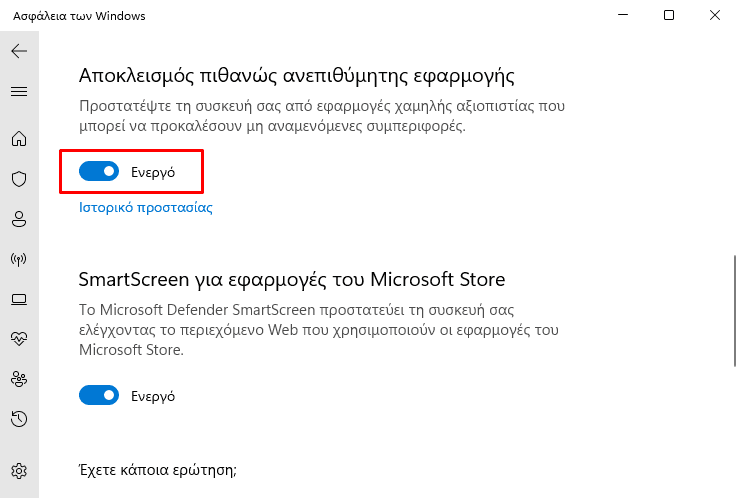Click the Έχετε κάποια ερώτηση; heading
The width and height of the screenshot is (738, 498).
tap(158, 470)
